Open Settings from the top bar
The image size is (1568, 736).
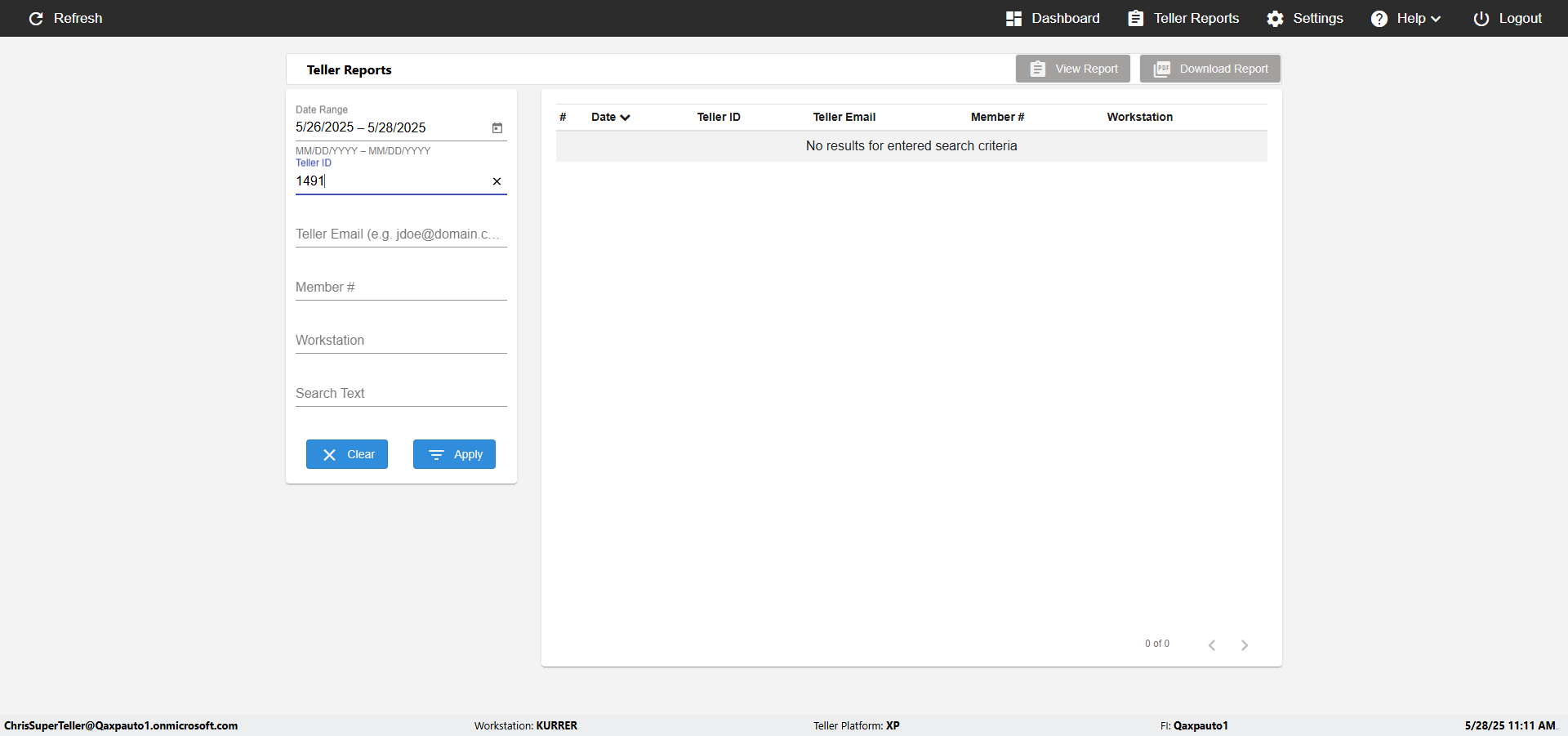pyautogui.click(x=1305, y=18)
